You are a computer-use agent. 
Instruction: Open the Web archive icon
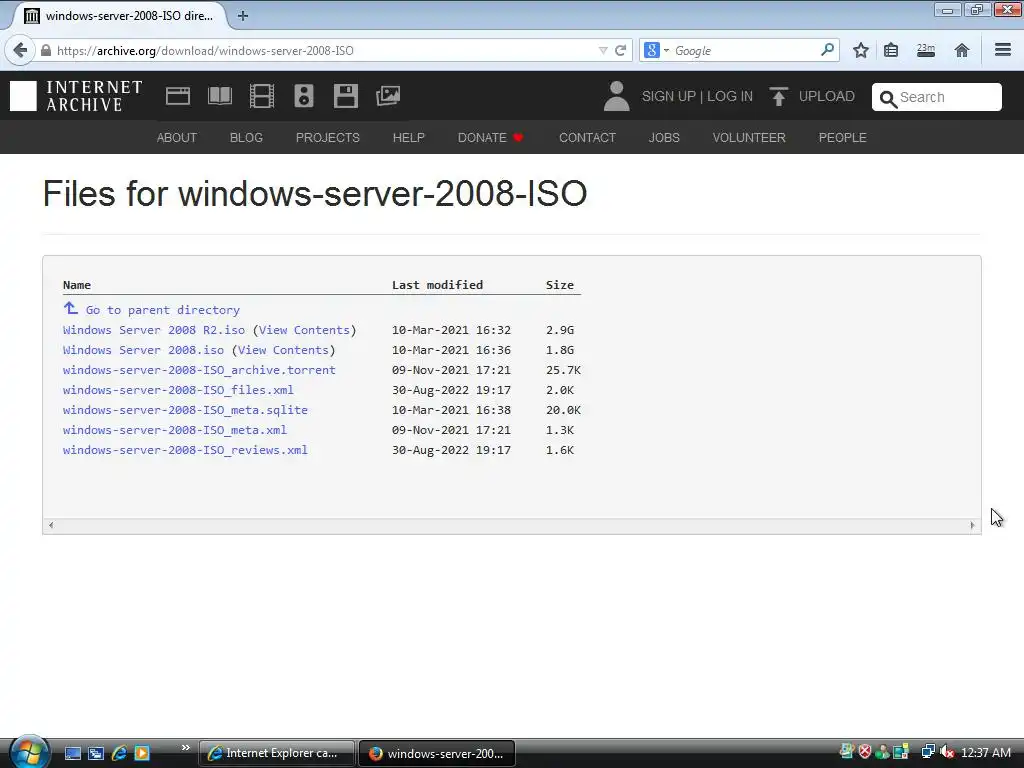click(178, 96)
